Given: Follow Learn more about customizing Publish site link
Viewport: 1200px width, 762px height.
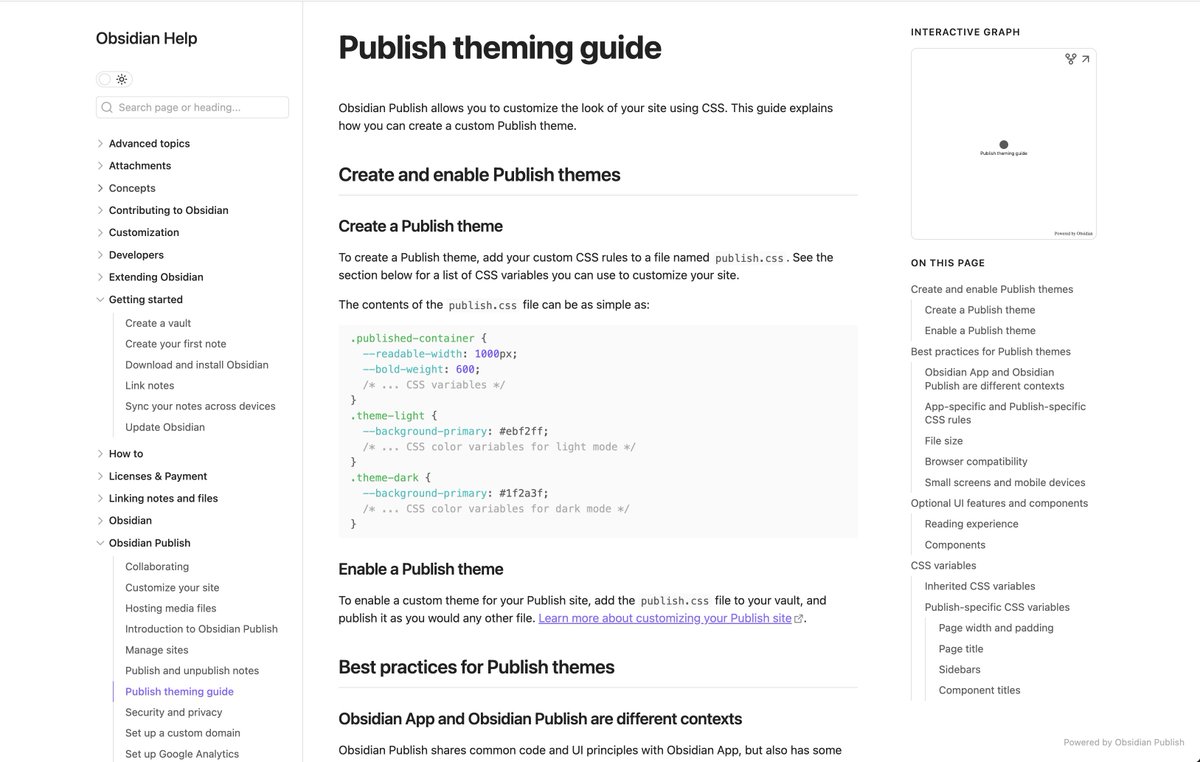Looking at the screenshot, I should (665, 619).
